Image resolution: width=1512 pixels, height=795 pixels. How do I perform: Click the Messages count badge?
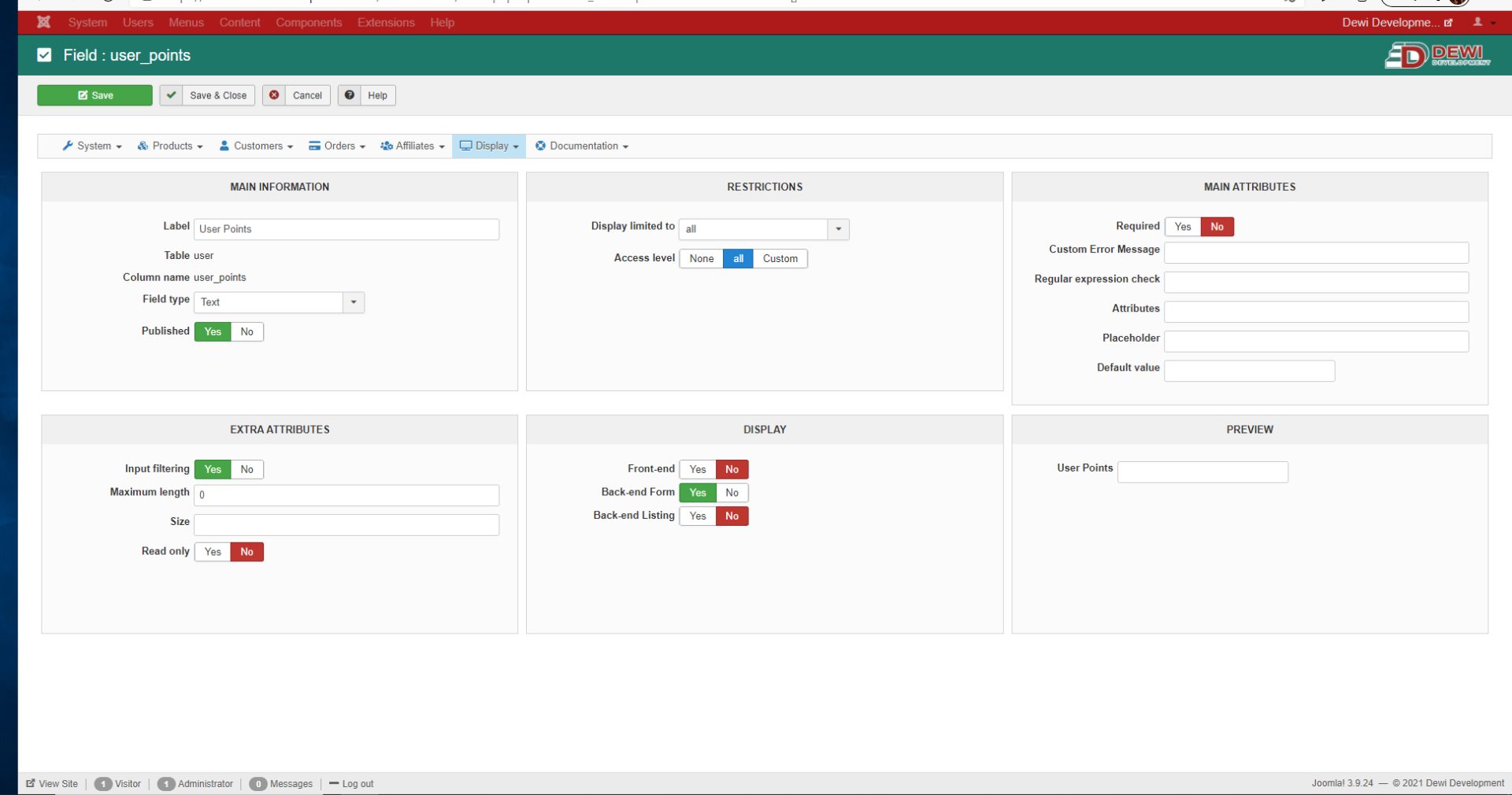[258, 784]
